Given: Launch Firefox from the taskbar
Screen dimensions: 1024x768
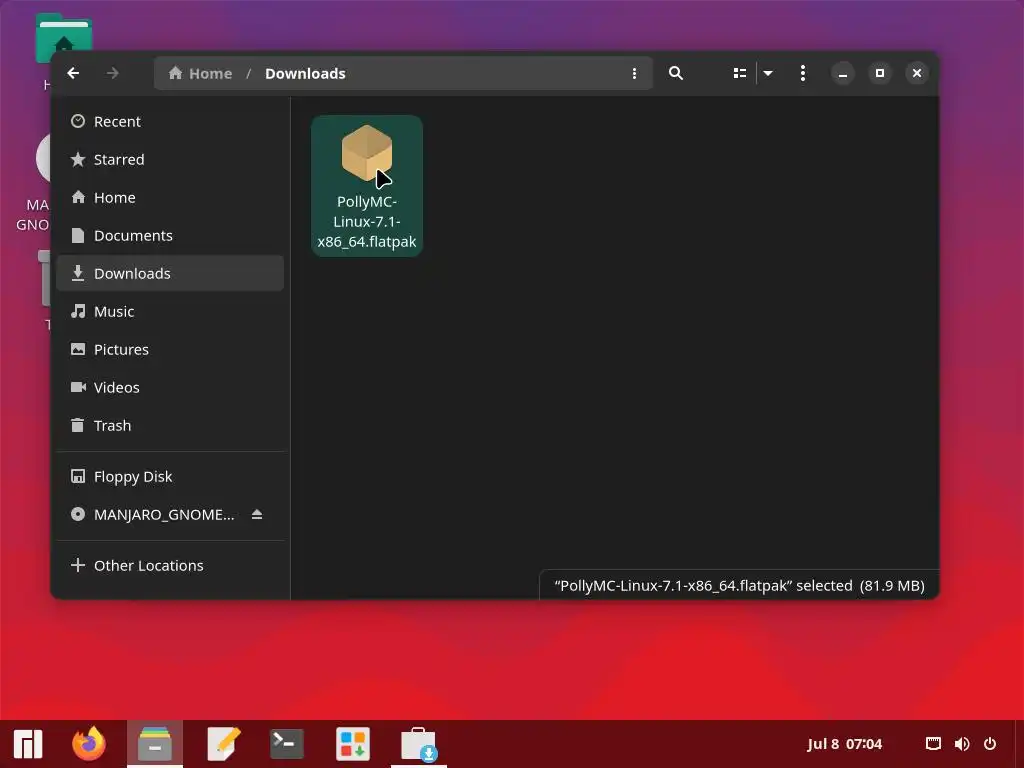Looking at the screenshot, I should [x=89, y=744].
